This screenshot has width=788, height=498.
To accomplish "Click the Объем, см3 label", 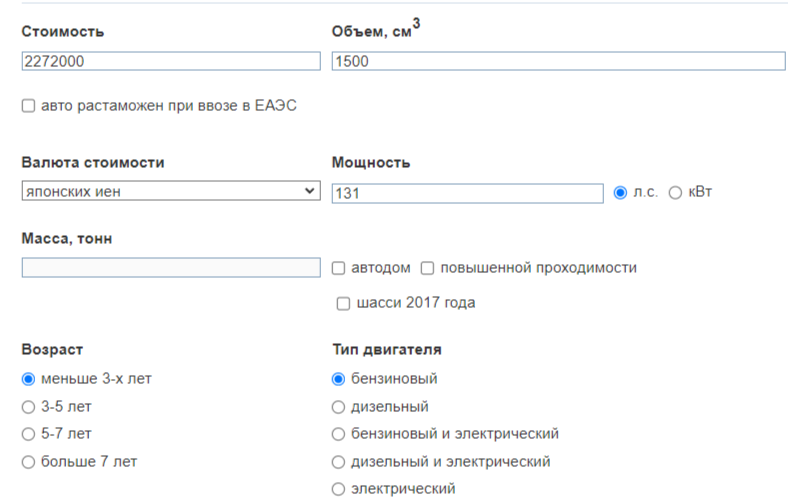I will tap(376, 29).
